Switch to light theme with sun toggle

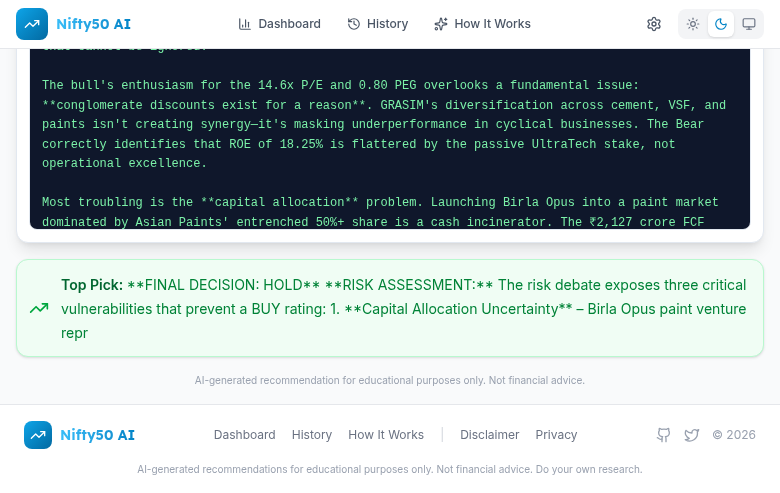693,24
